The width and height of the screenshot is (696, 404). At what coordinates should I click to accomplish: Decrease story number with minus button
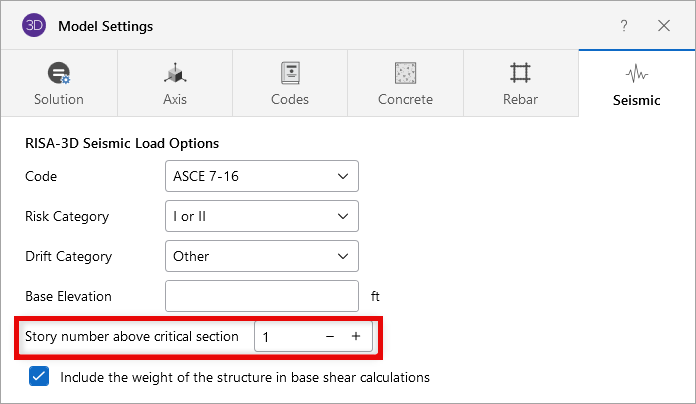click(x=330, y=337)
